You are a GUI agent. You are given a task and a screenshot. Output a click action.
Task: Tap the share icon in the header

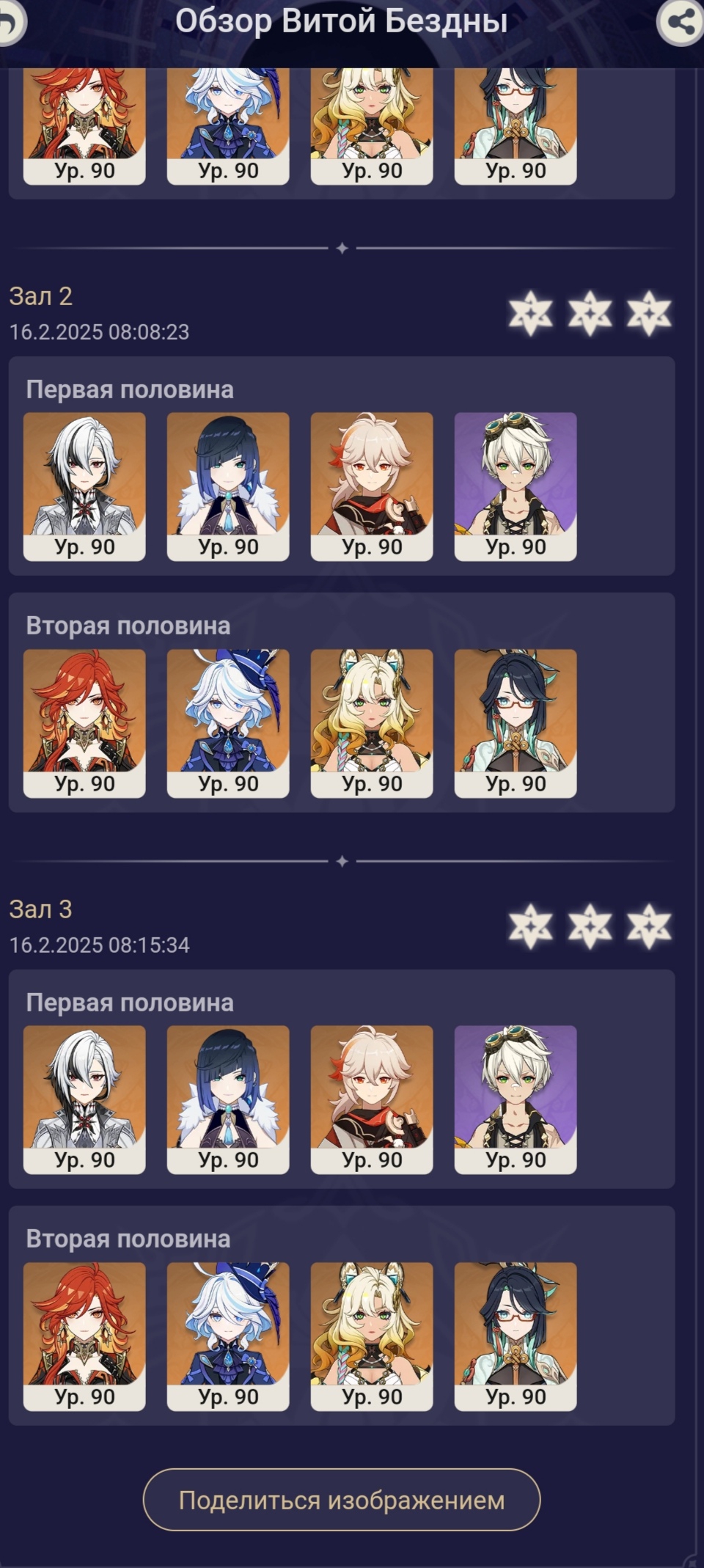pos(681,22)
